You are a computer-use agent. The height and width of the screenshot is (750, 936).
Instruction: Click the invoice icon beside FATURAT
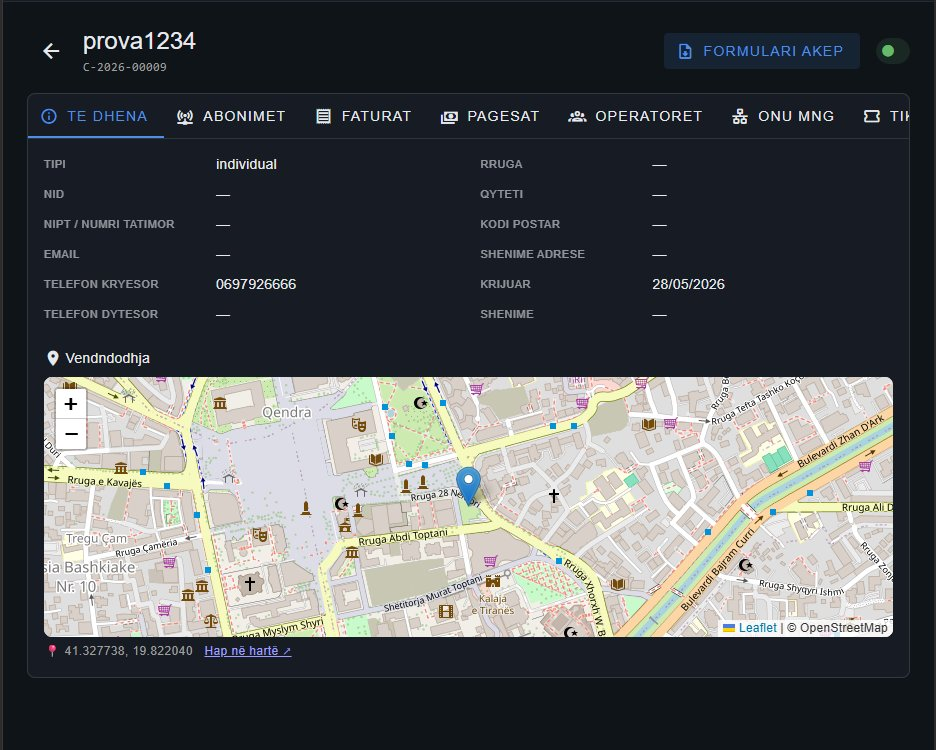(x=323, y=116)
